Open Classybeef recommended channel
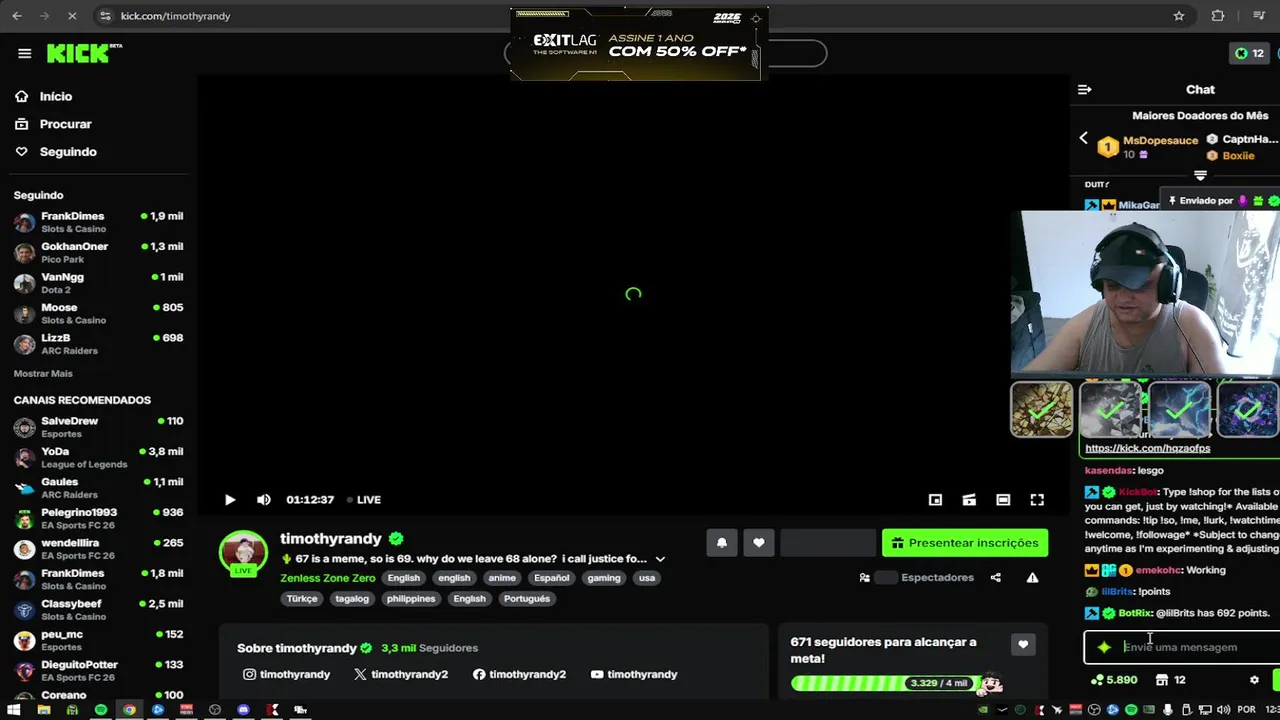The height and width of the screenshot is (720, 1280). point(98,610)
